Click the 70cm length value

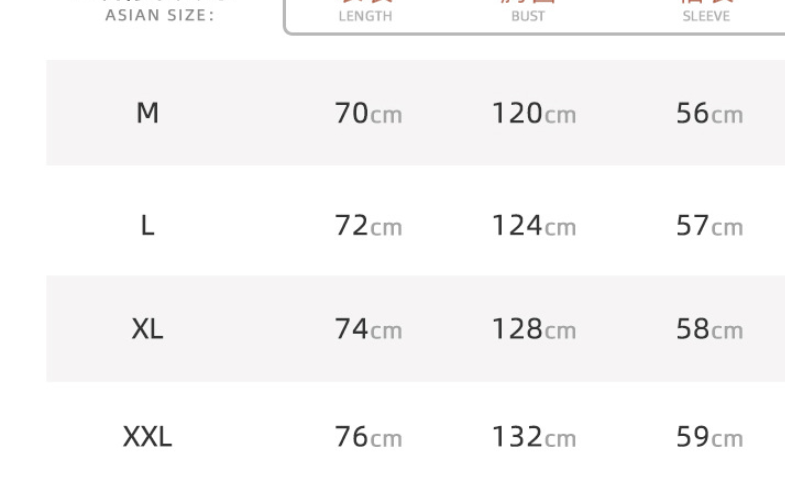[368, 114]
